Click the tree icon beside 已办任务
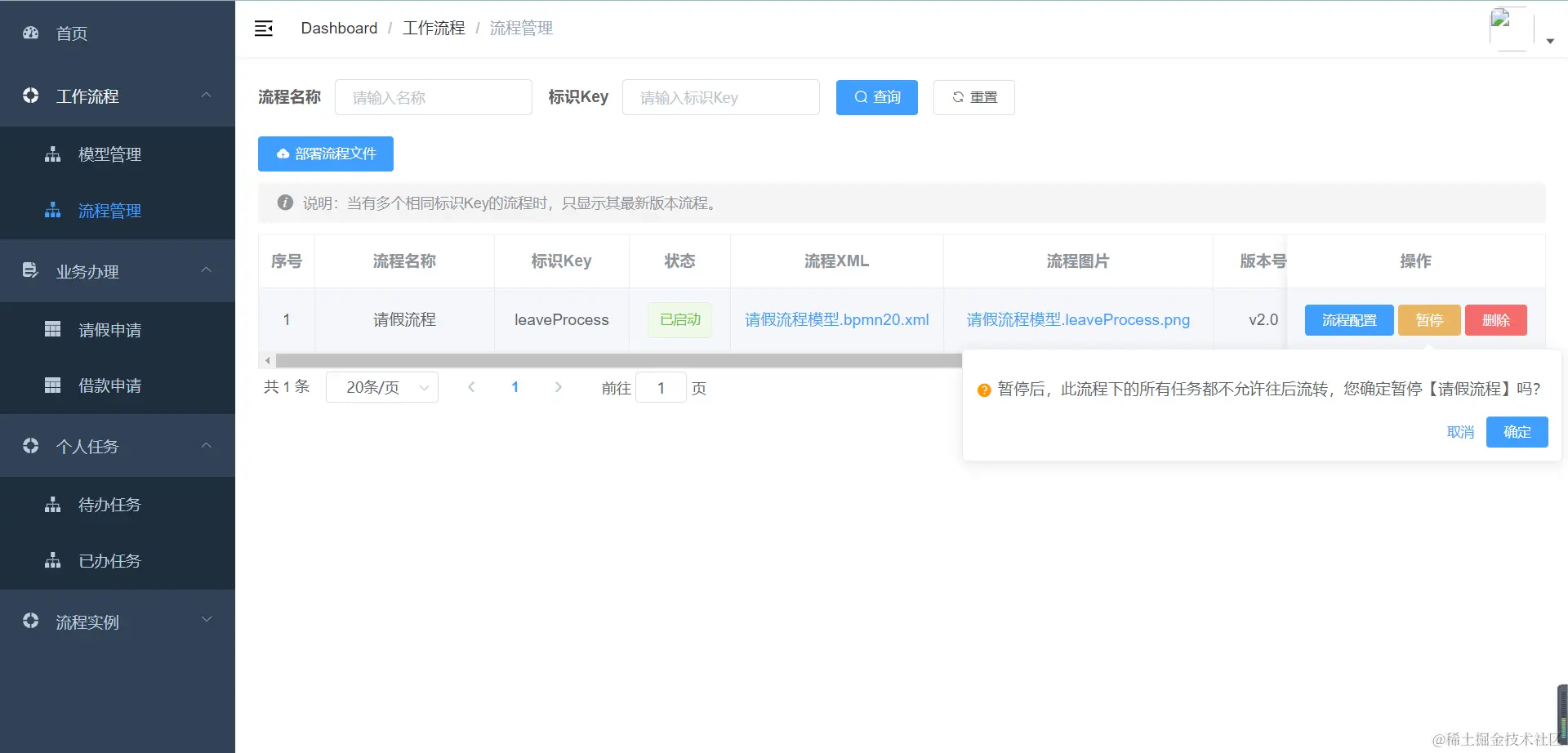 pyautogui.click(x=53, y=560)
